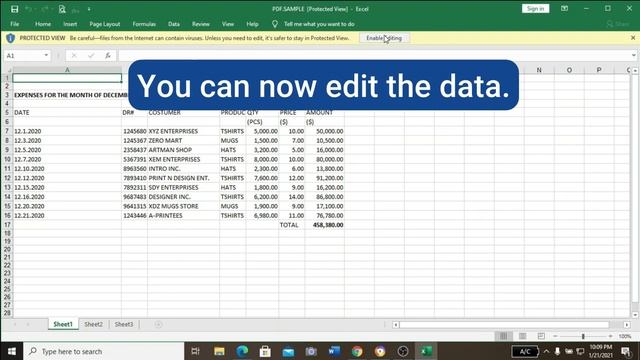Open Microsoft Edge from taskbar
This screenshot has height=360, width=640.
[x=242, y=351]
